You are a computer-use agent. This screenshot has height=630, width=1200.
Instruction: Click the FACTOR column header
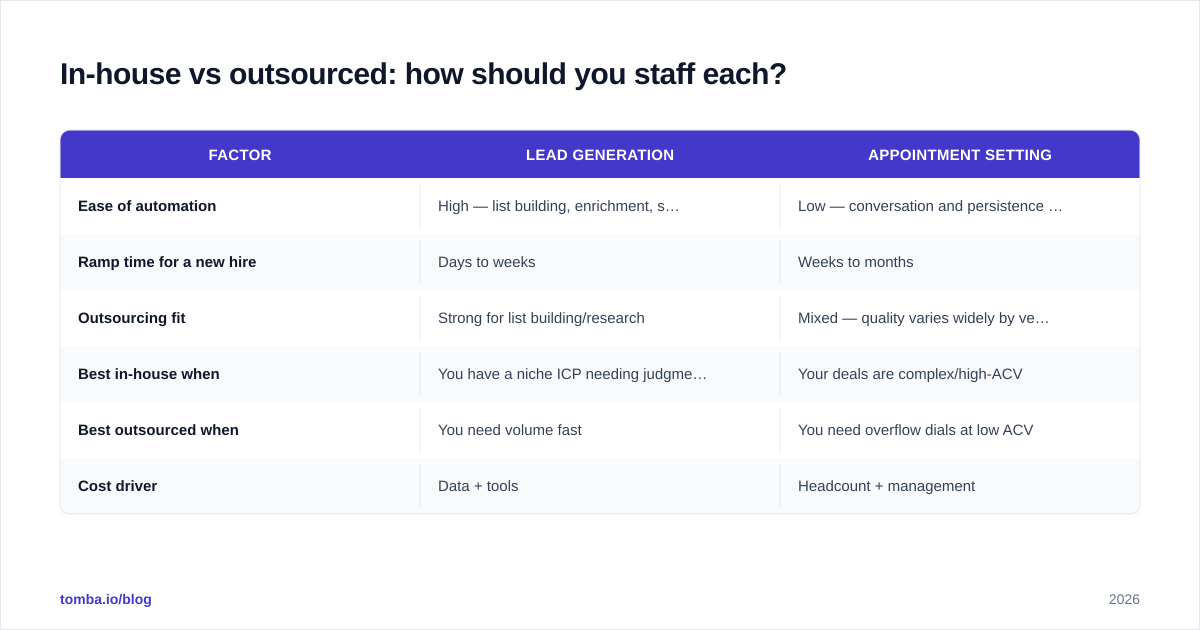240,155
